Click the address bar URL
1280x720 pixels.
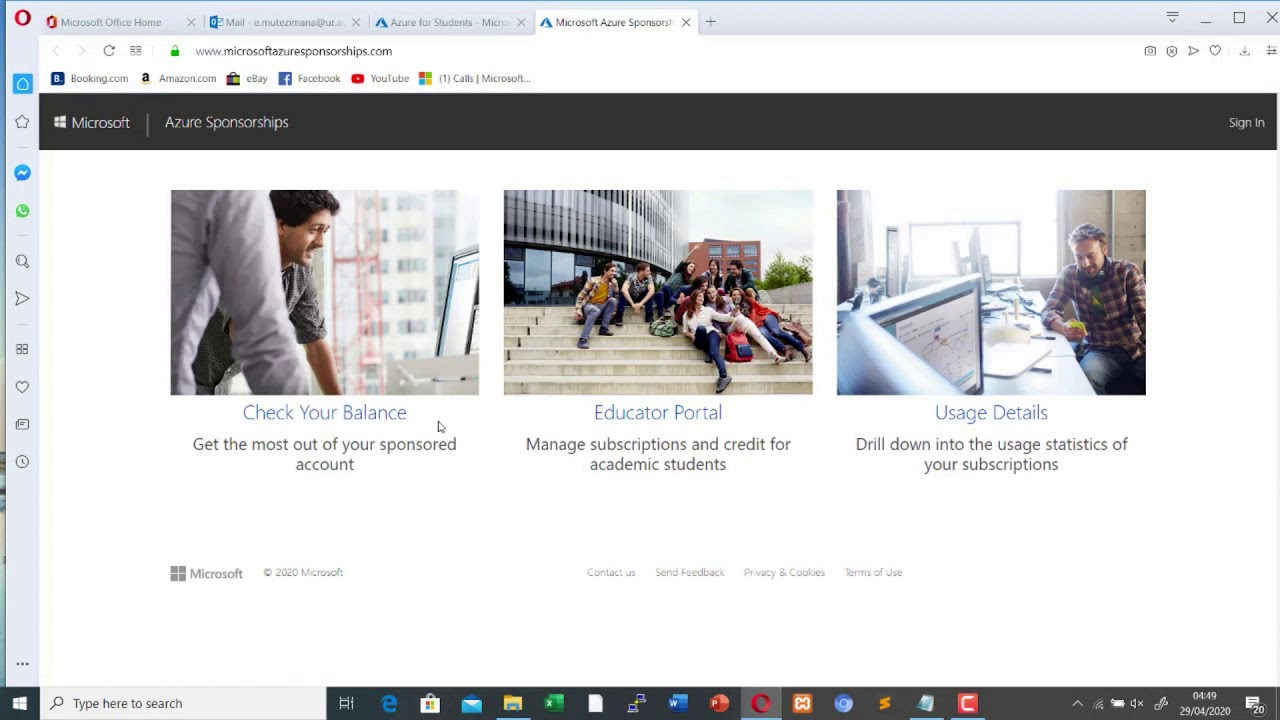(x=294, y=51)
